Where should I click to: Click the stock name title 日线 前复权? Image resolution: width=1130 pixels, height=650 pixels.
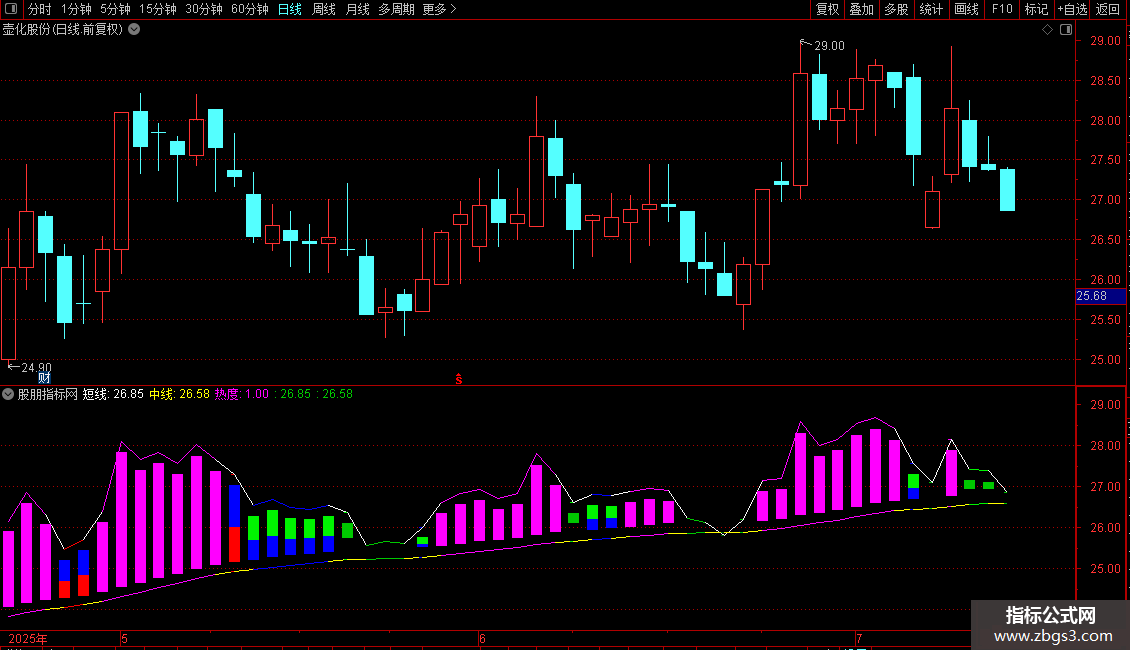coord(63,30)
